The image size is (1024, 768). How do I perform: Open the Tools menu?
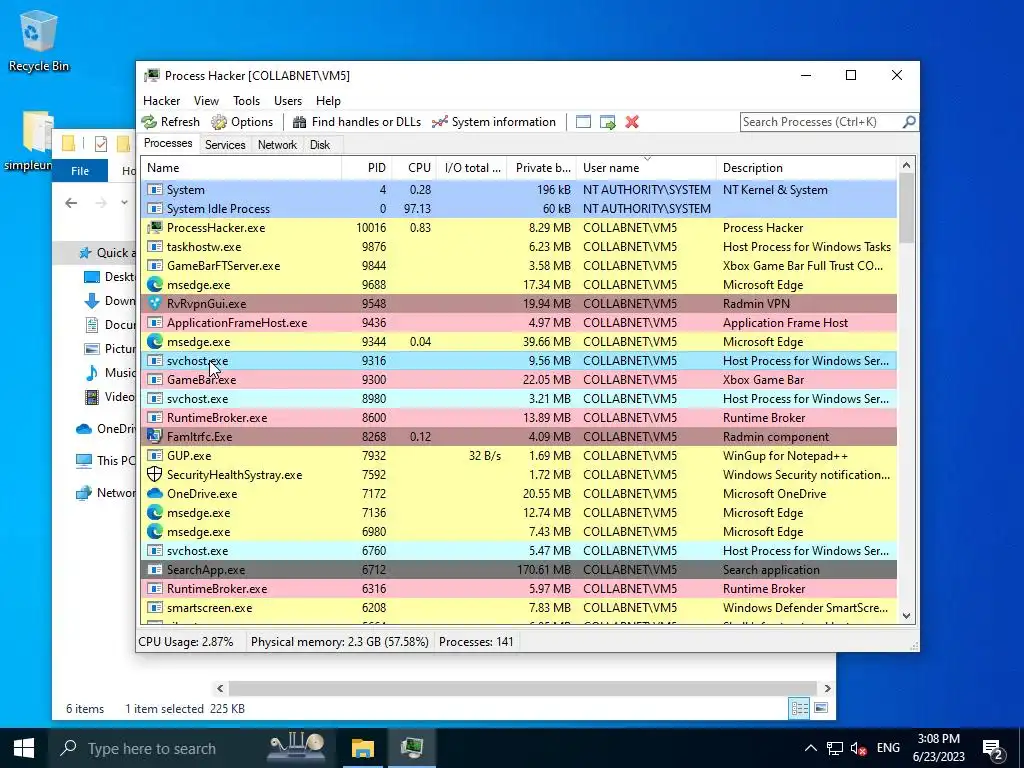[246, 101]
